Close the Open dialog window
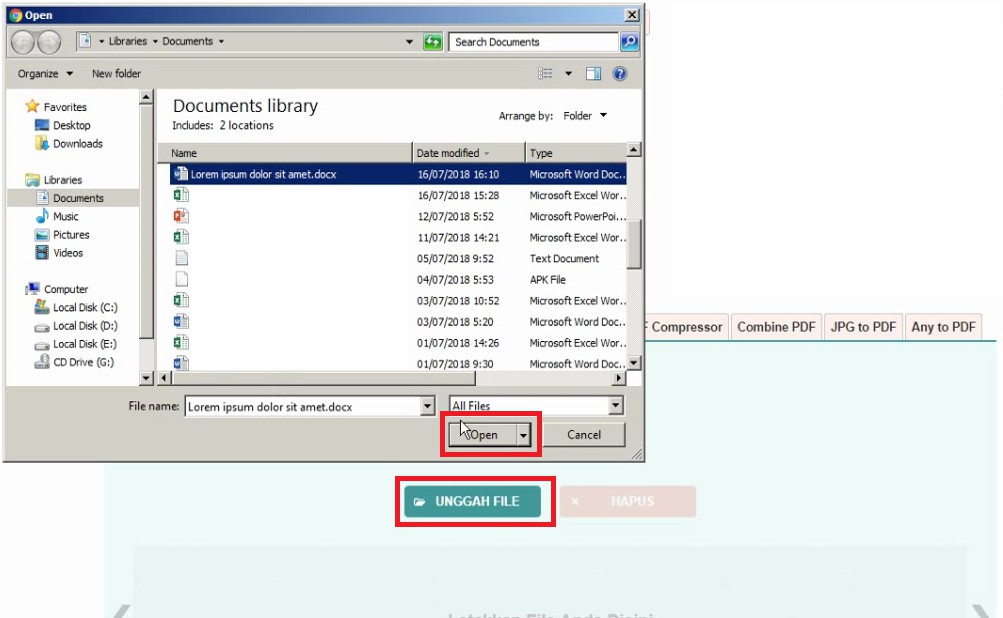The width and height of the screenshot is (1003, 618). pos(632,15)
